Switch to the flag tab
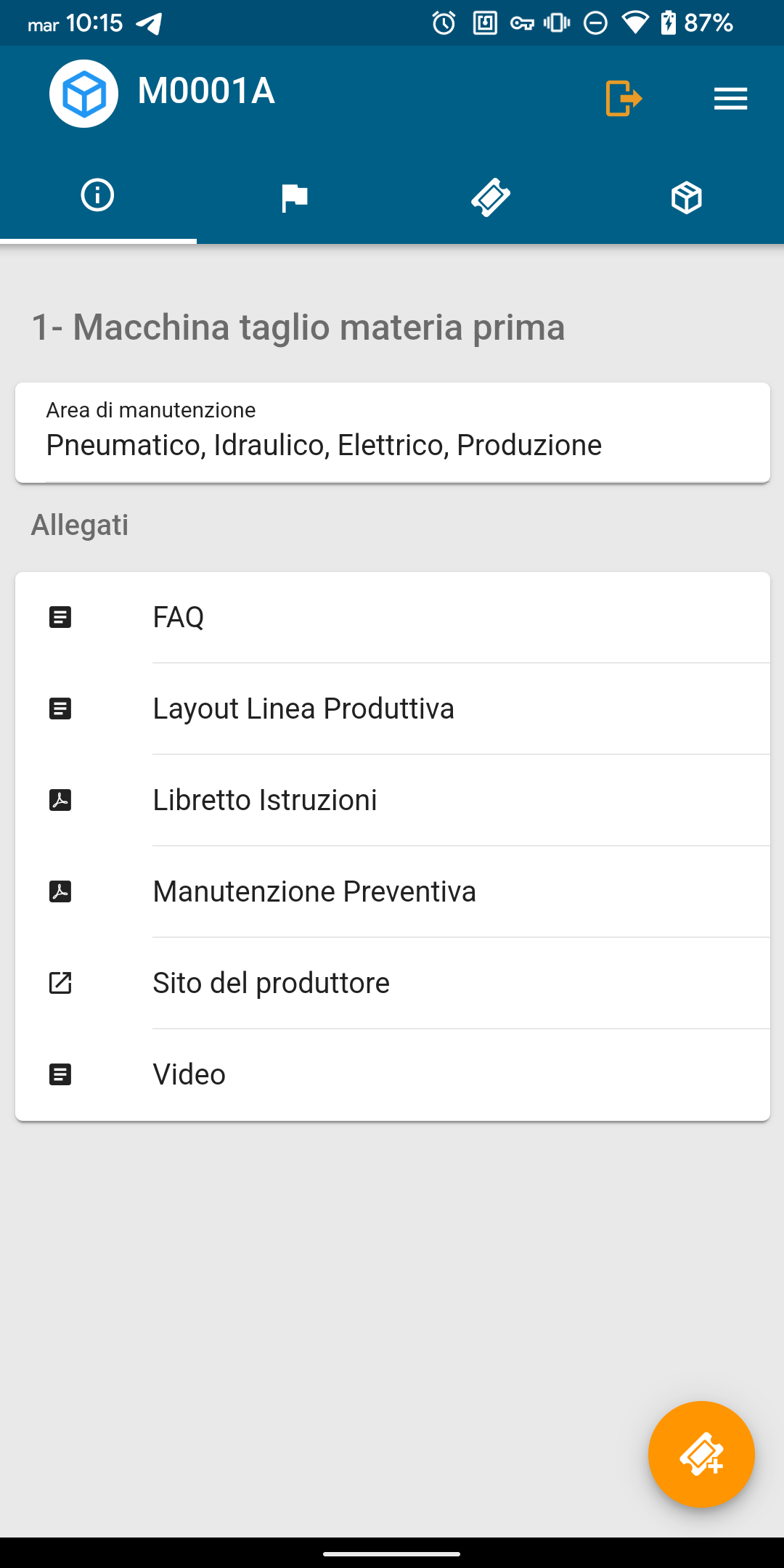 coord(294,197)
